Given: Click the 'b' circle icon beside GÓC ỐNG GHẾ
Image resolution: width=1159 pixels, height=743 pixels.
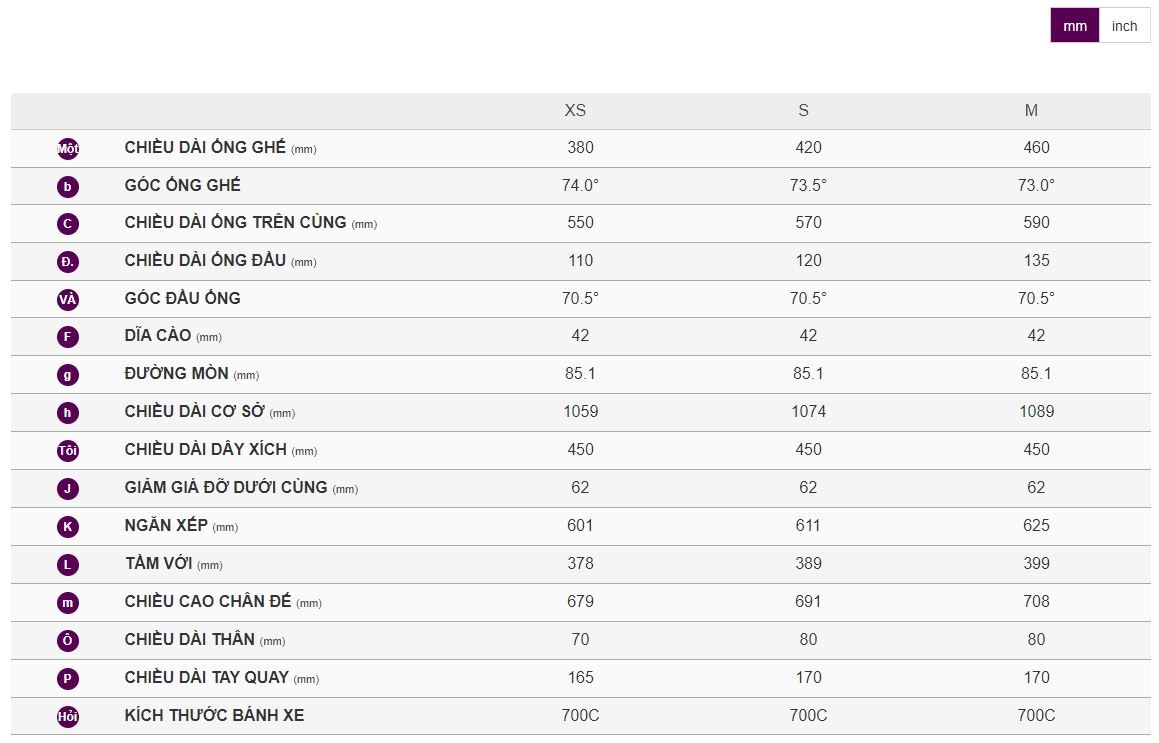Looking at the screenshot, I should (68, 187).
